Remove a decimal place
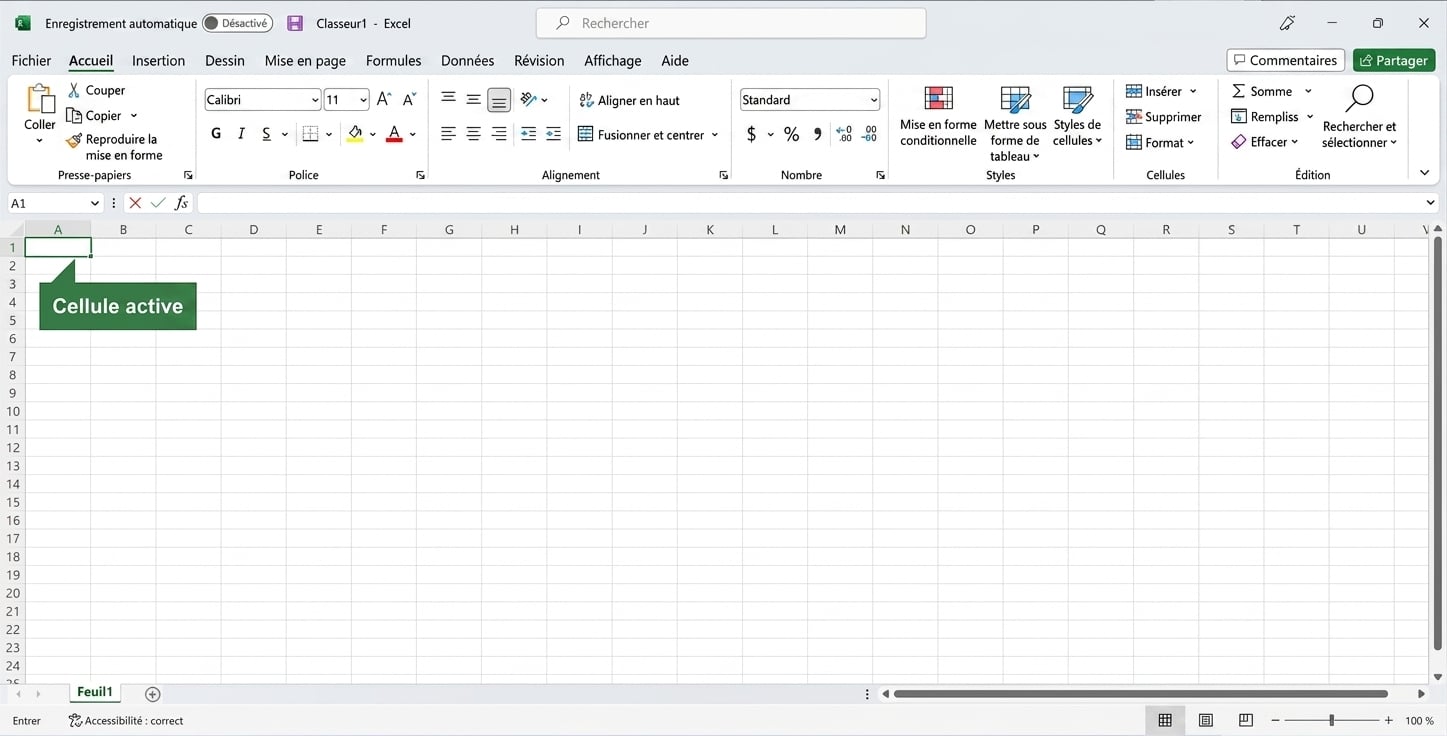The height and width of the screenshot is (736, 1447). point(870,134)
